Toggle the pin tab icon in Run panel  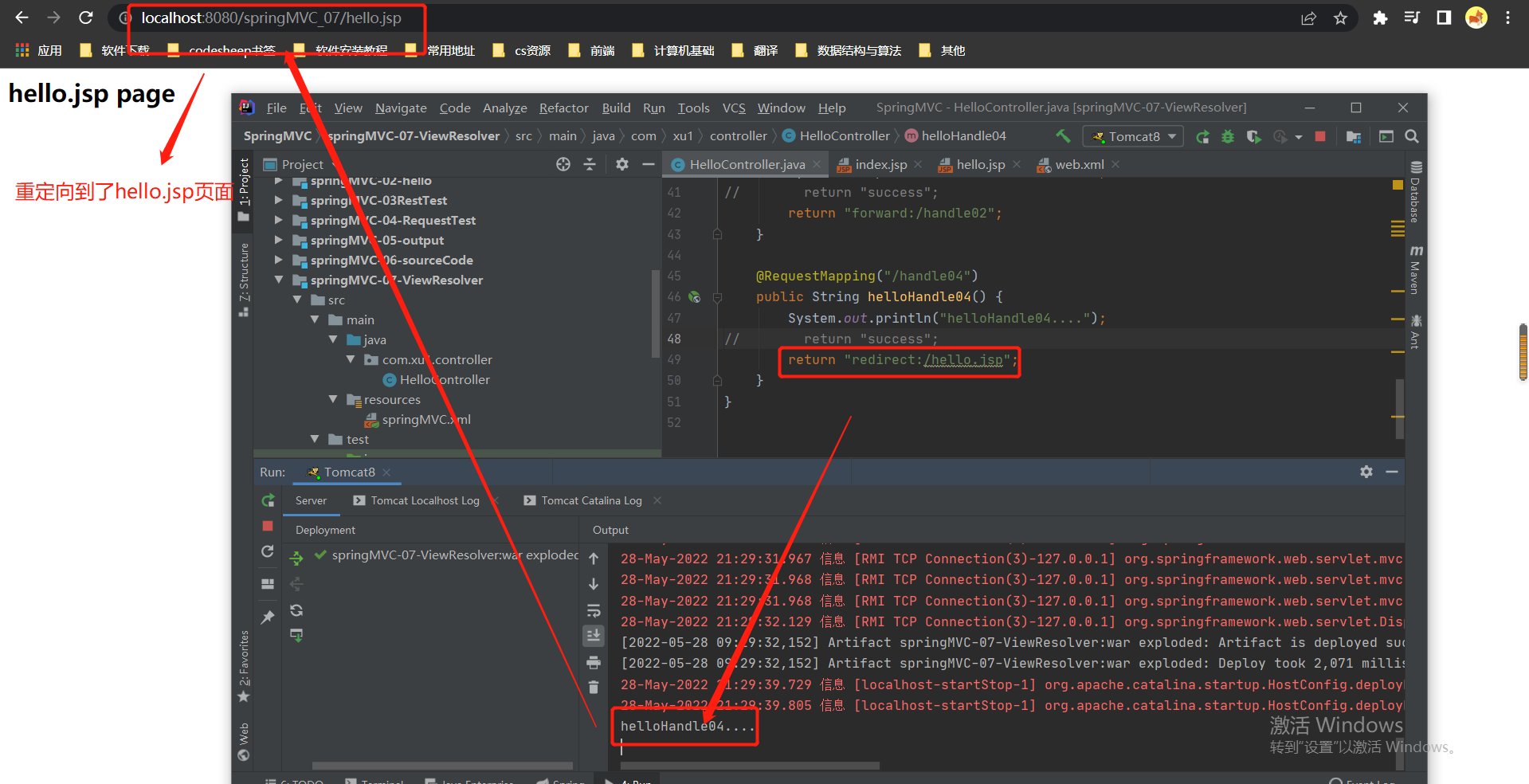coord(268,617)
